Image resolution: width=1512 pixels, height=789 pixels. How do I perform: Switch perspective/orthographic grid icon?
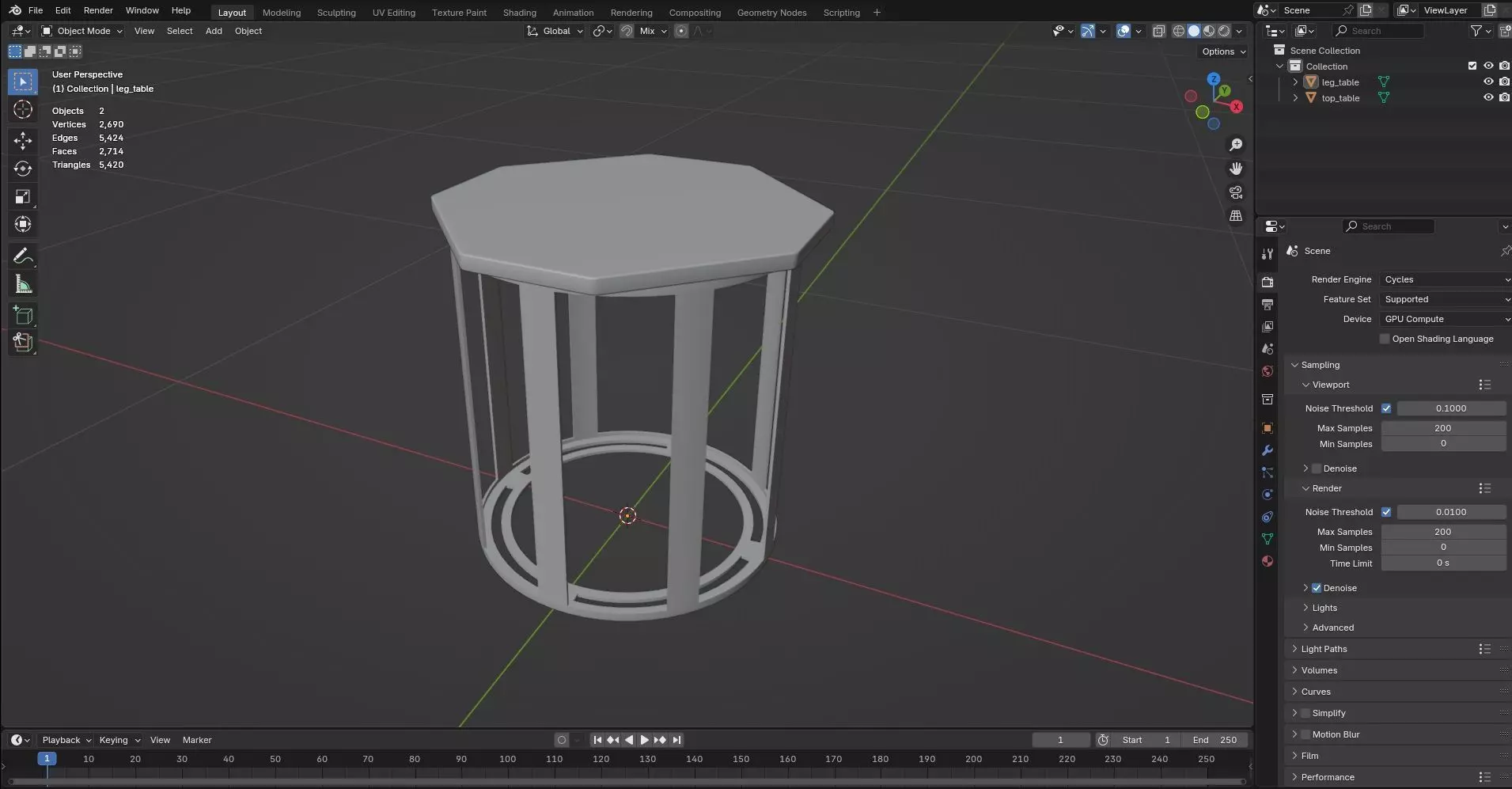[1236, 216]
